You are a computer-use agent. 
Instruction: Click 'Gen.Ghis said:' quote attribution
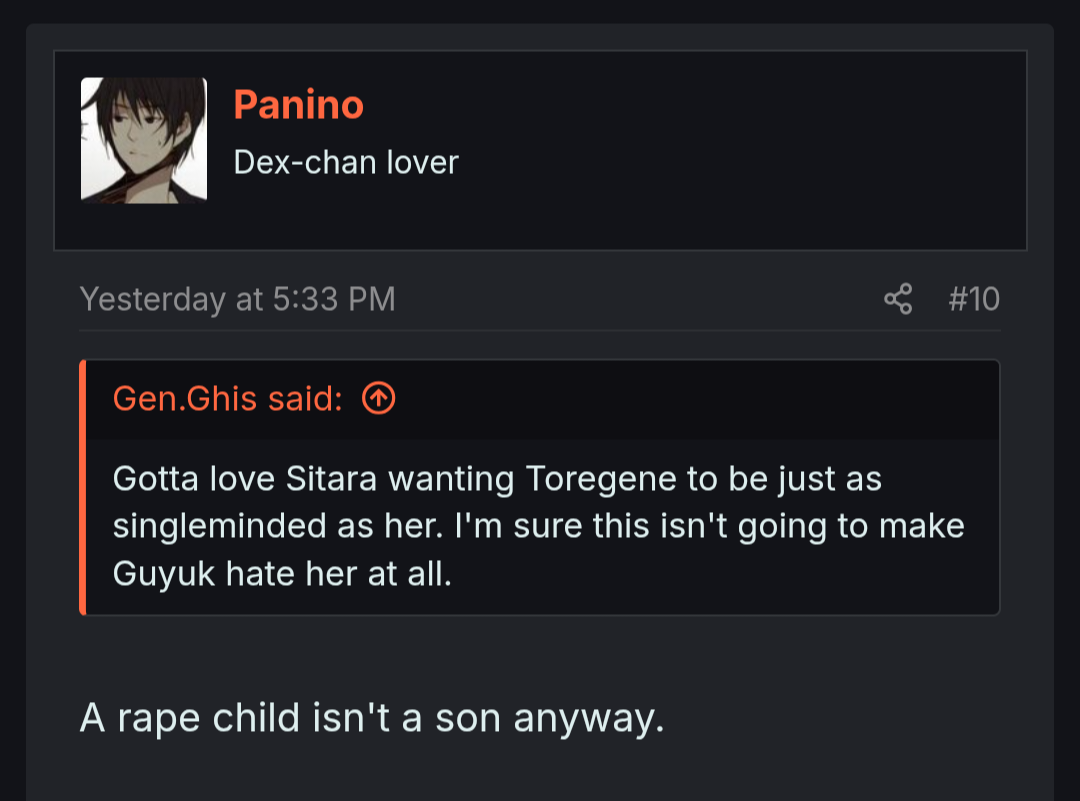pyautogui.click(x=228, y=398)
